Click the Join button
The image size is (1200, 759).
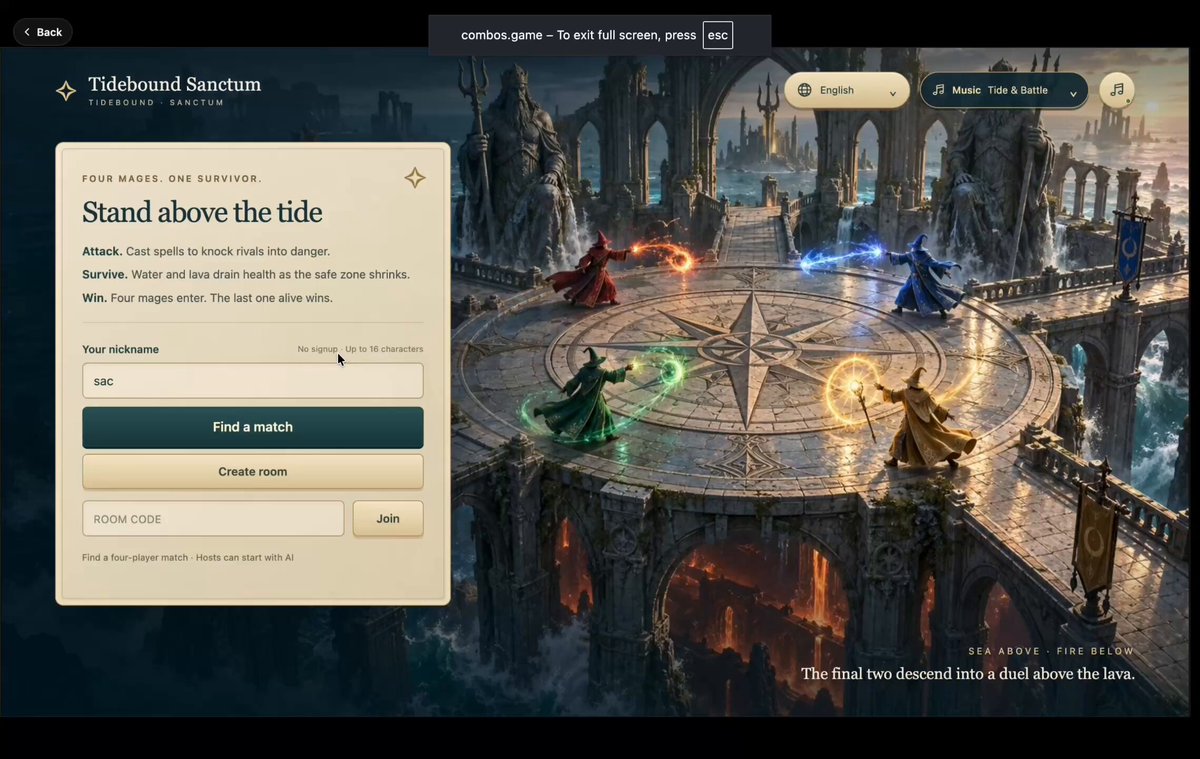[x=388, y=519]
